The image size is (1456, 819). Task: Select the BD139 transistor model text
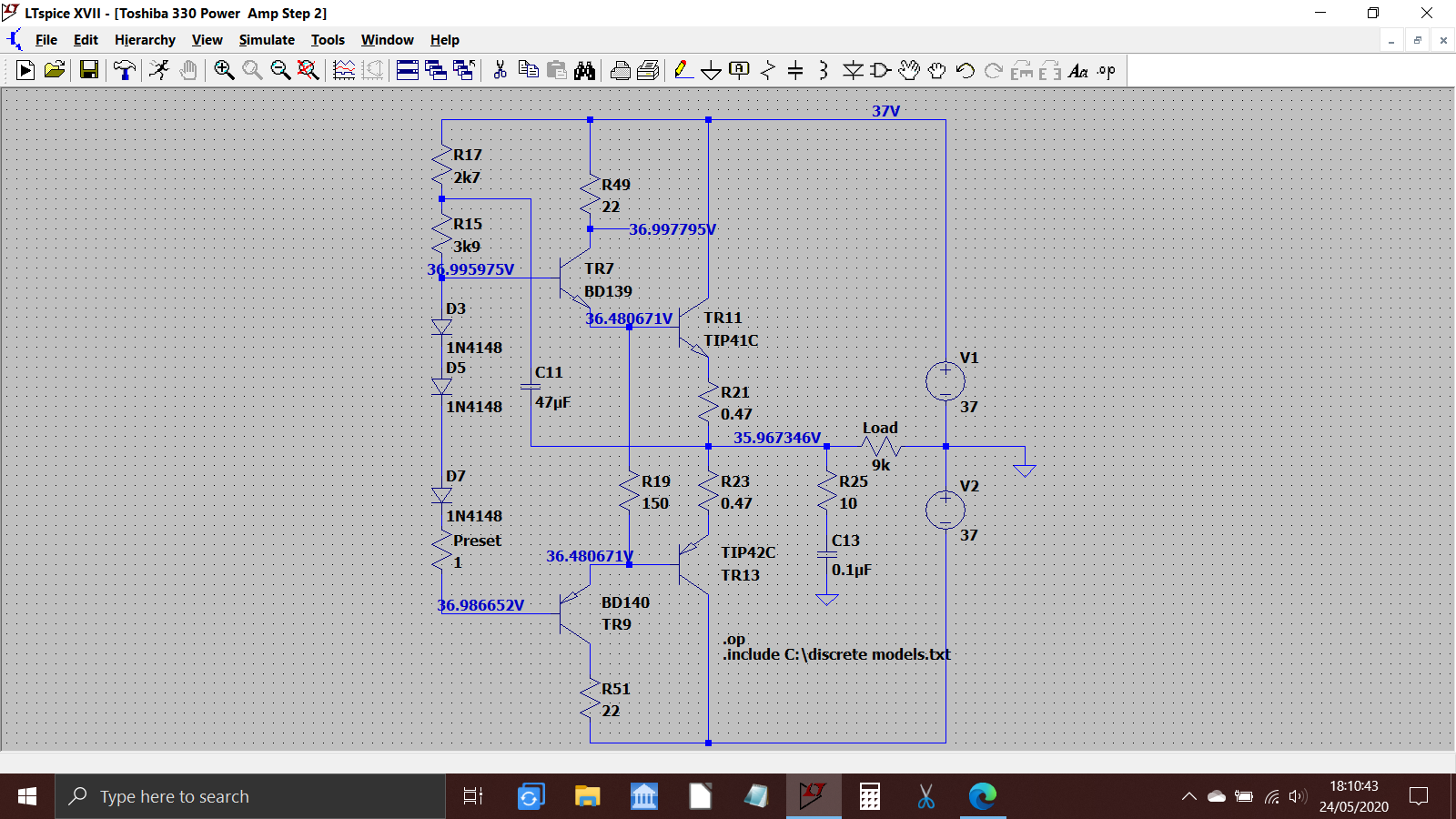click(x=608, y=291)
